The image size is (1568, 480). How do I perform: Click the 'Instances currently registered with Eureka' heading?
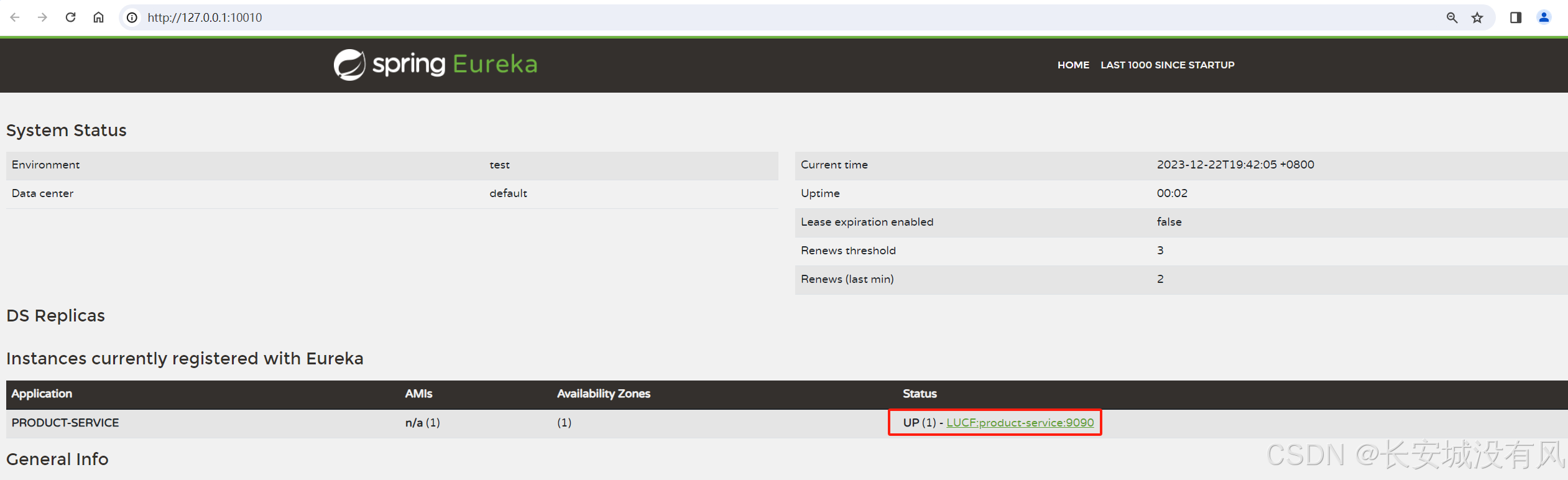(x=185, y=359)
